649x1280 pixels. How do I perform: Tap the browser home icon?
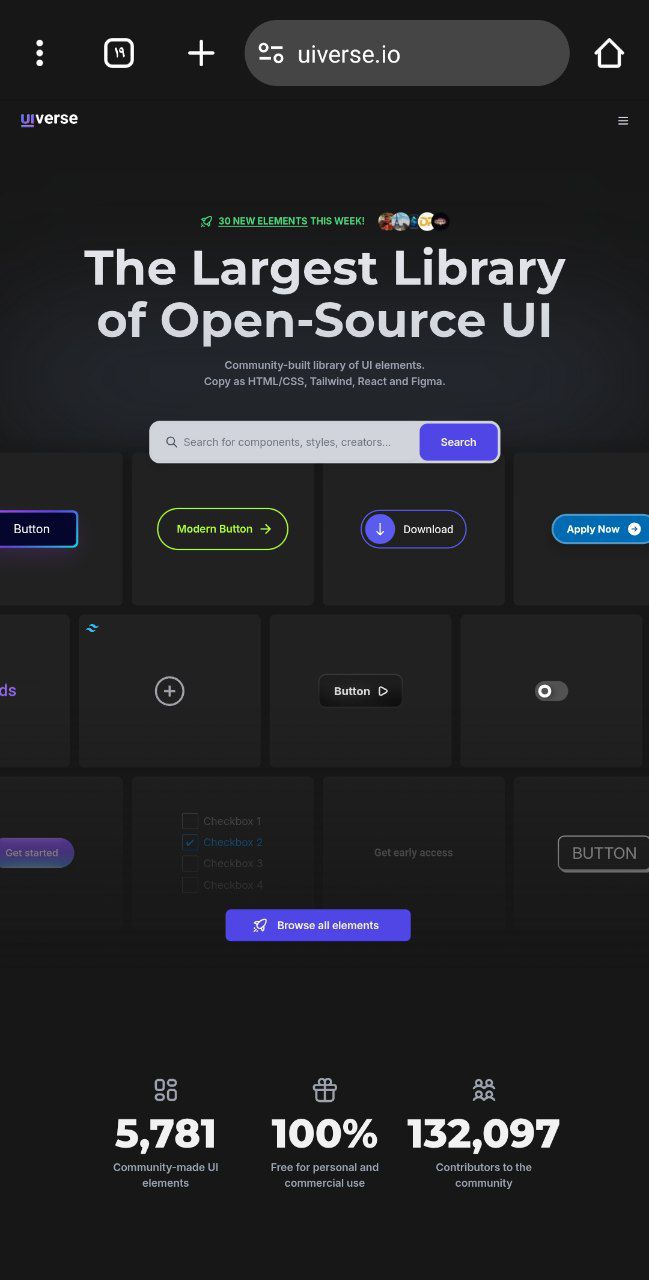pos(609,54)
